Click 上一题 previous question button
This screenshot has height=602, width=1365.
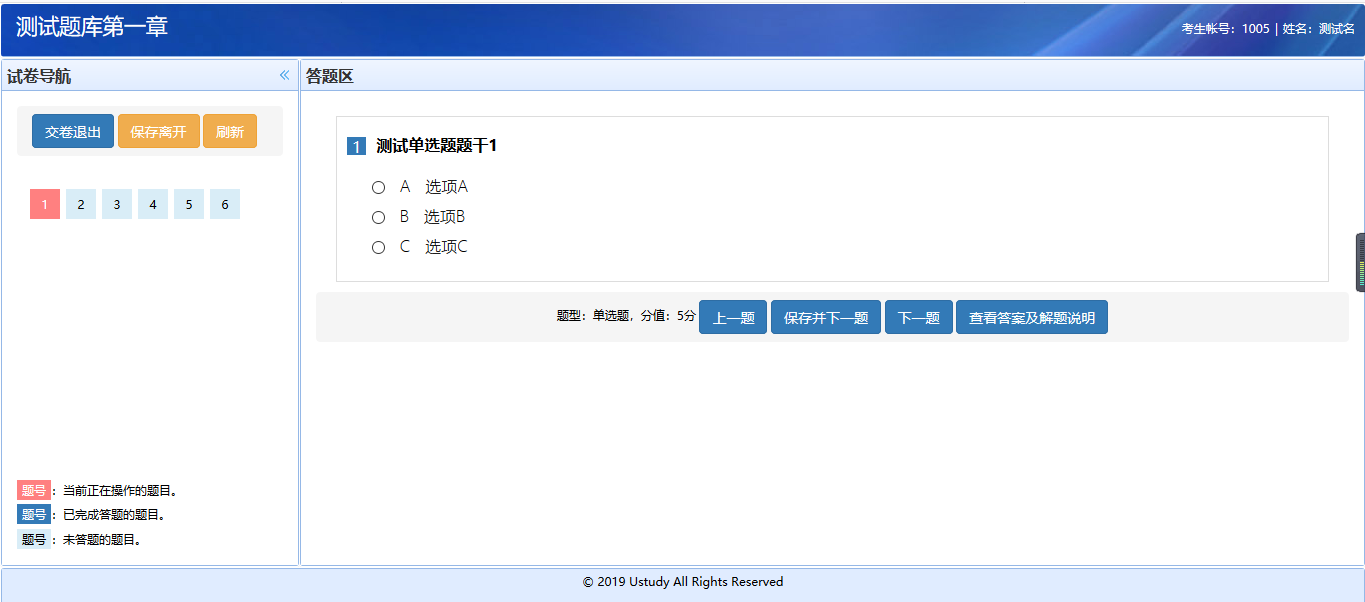point(732,318)
